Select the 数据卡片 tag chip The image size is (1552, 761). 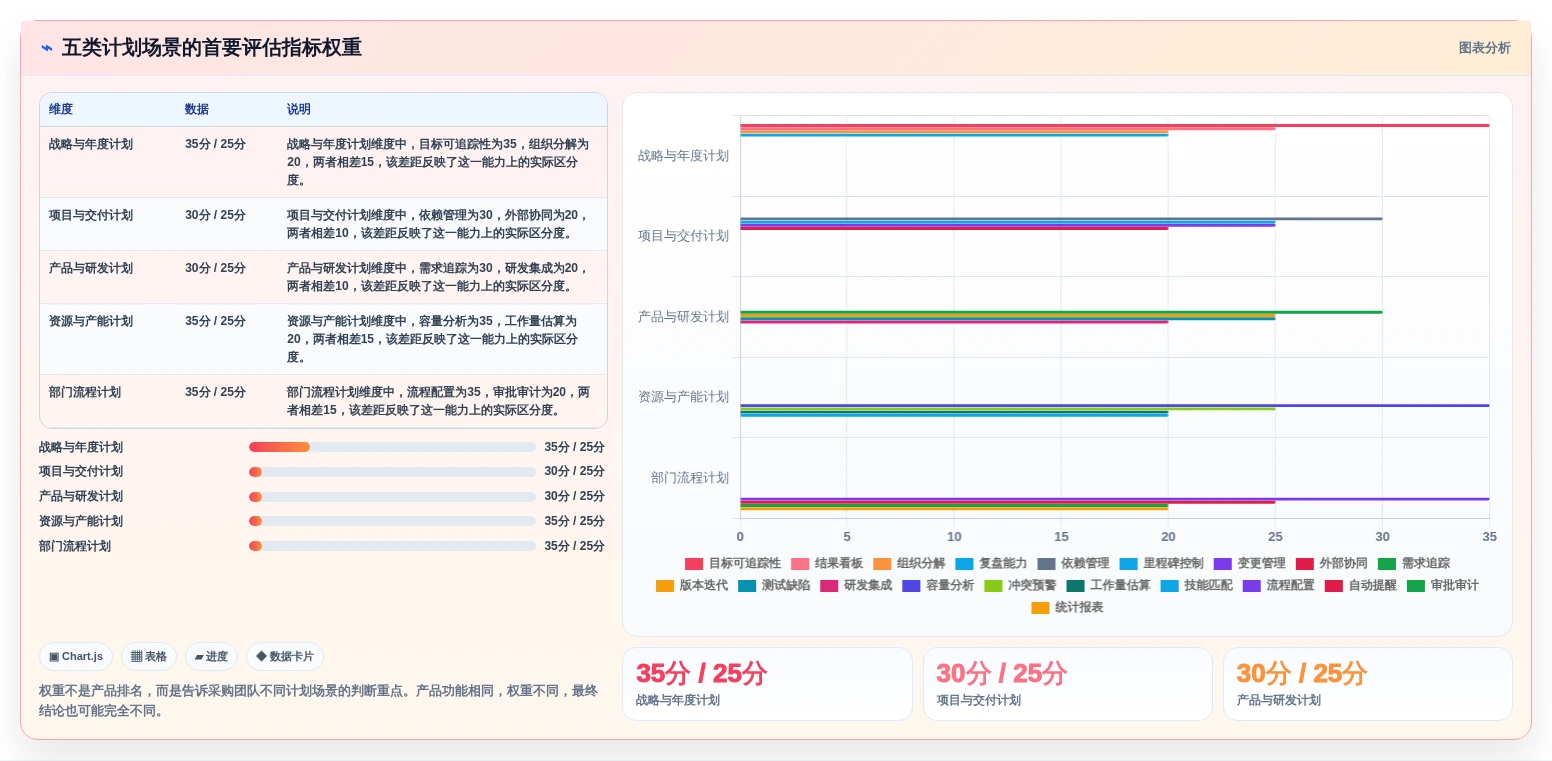[x=285, y=657]
